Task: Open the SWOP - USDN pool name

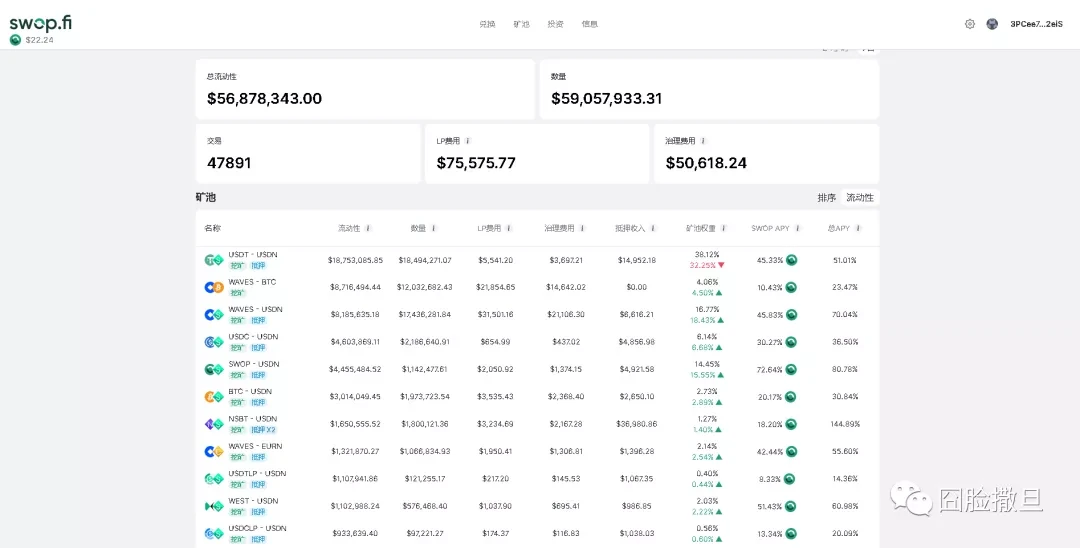Action: pyautogui.click(x=253, y=363)
